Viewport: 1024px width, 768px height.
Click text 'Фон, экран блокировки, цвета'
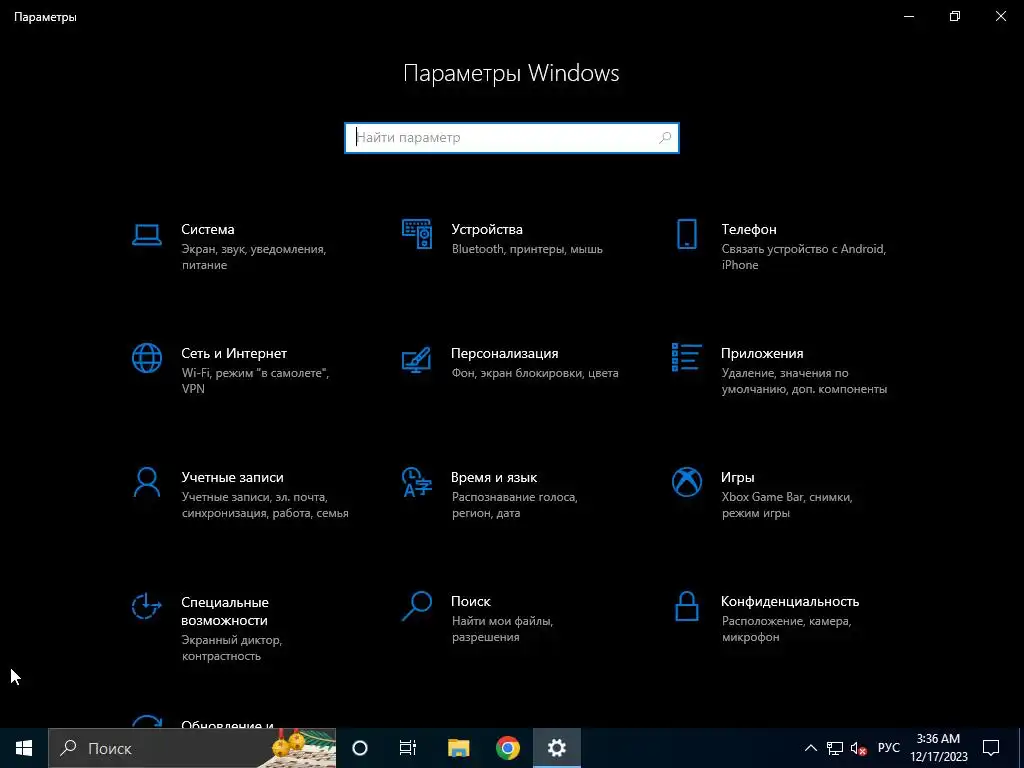pos(535,373)
